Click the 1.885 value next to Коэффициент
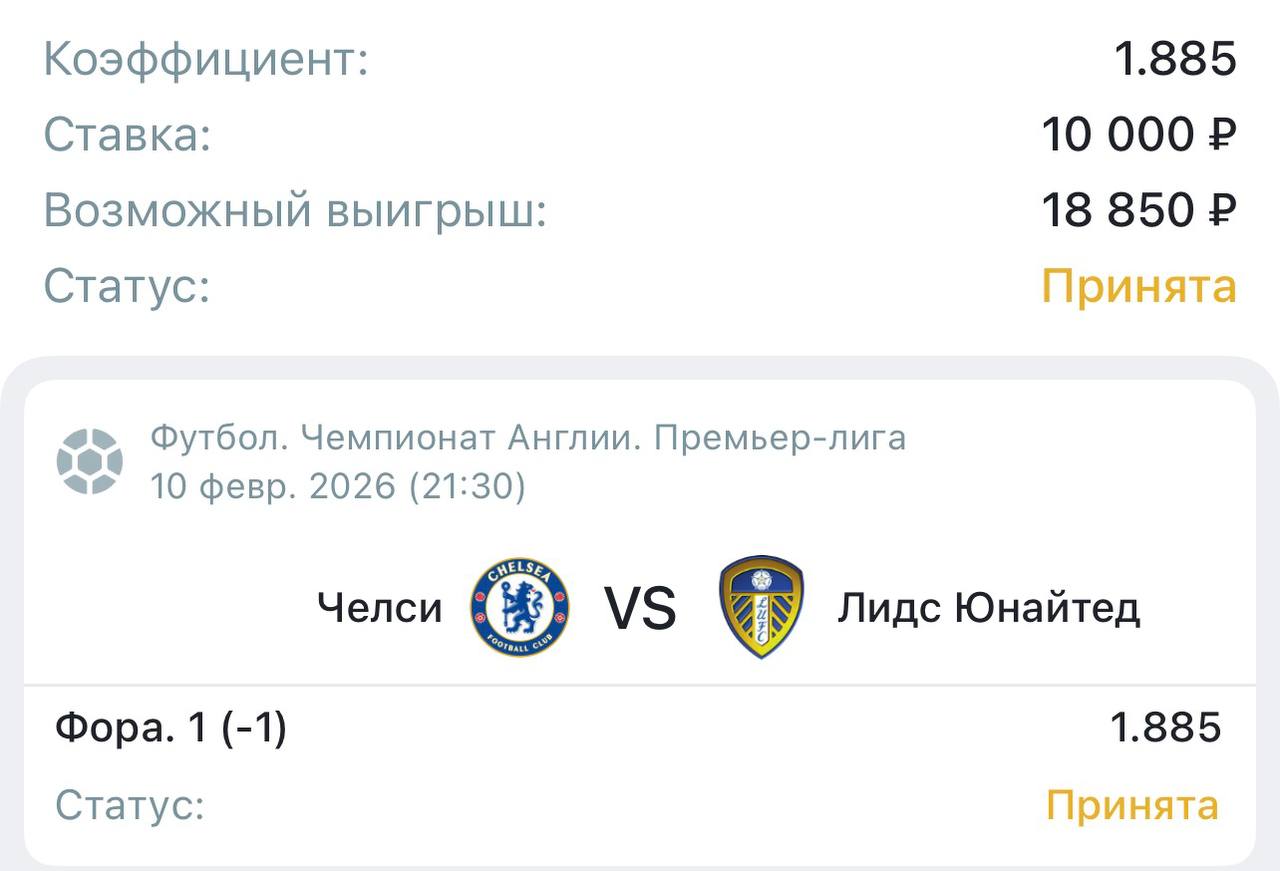Image resolution: width=1280 pixels, height=871 pixels. [x=1176, y=60]
